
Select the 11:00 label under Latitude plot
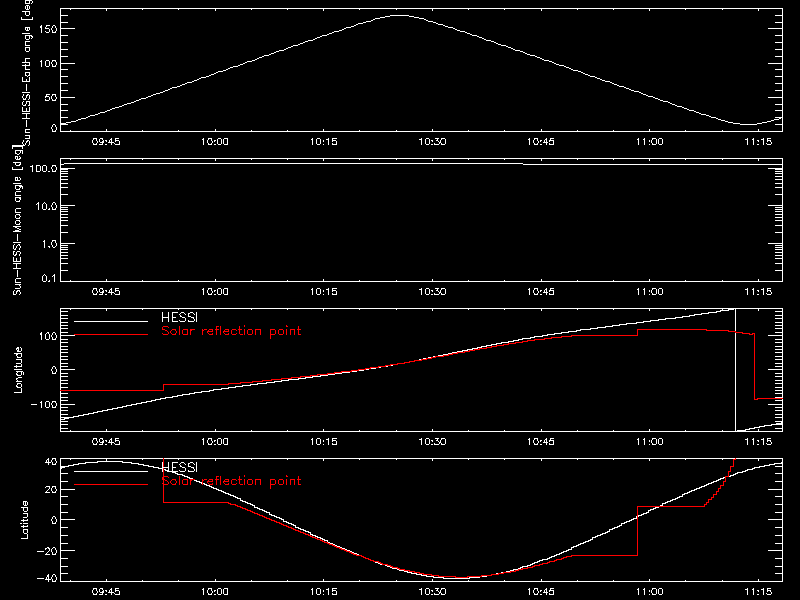click(x=649, y=592)
